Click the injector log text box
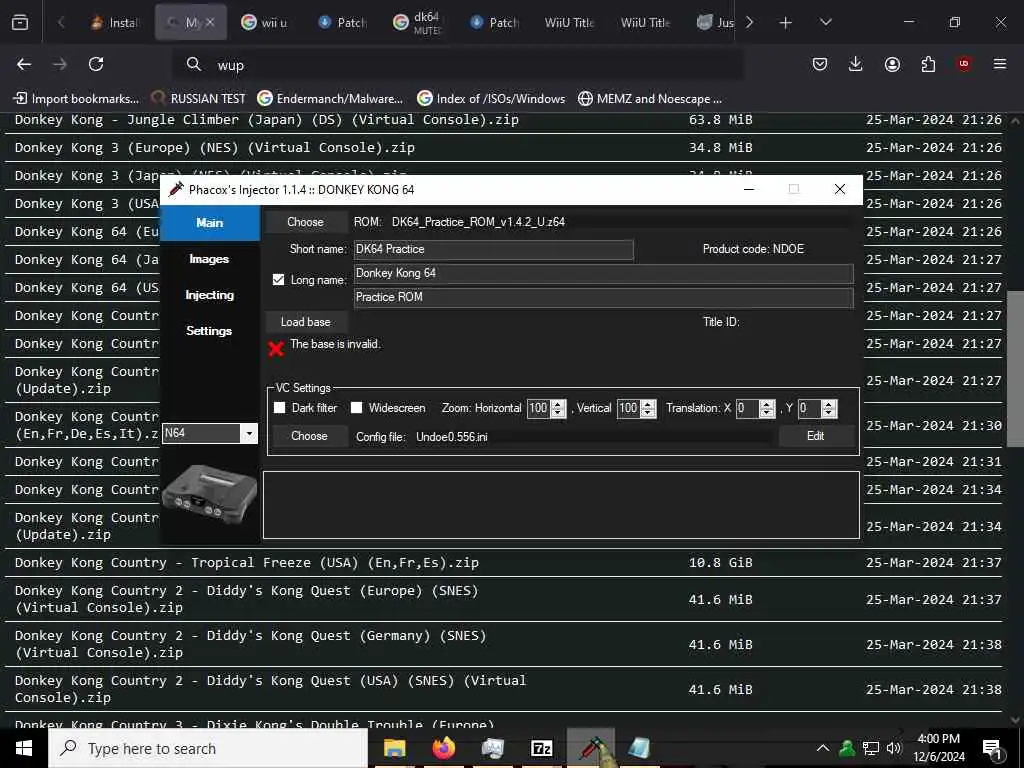The width and height of the screenshot is (1024, 768). pos(561,505)
